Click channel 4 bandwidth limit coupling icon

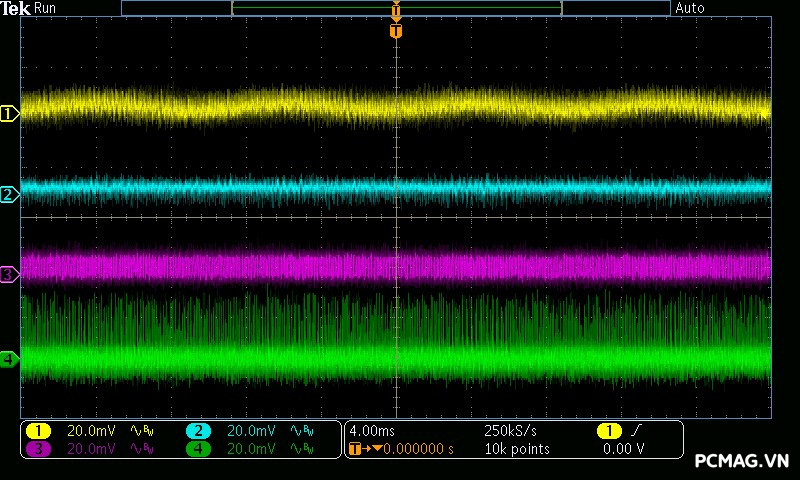point(302,449)
